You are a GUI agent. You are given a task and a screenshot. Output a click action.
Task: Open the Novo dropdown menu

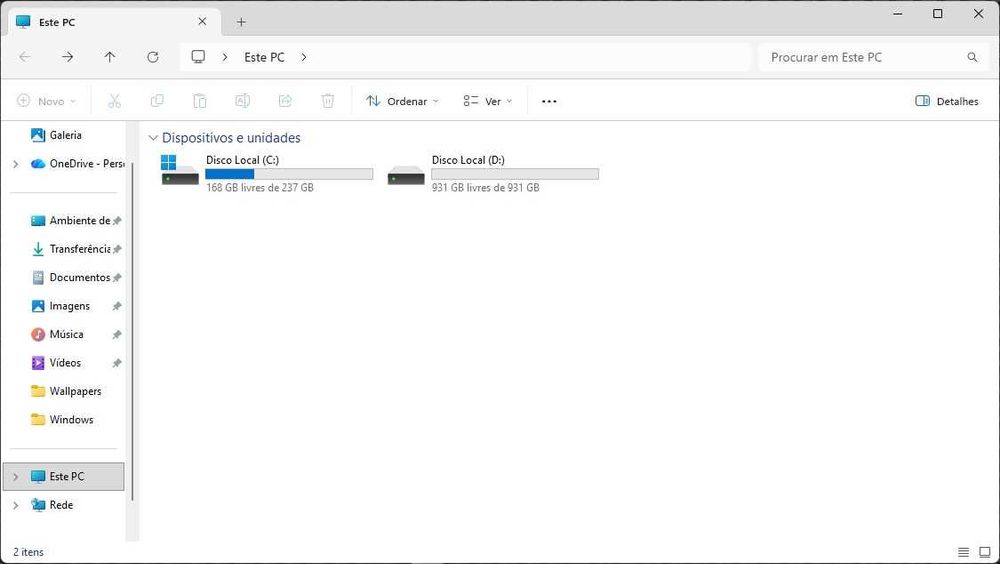click(47, 101)
